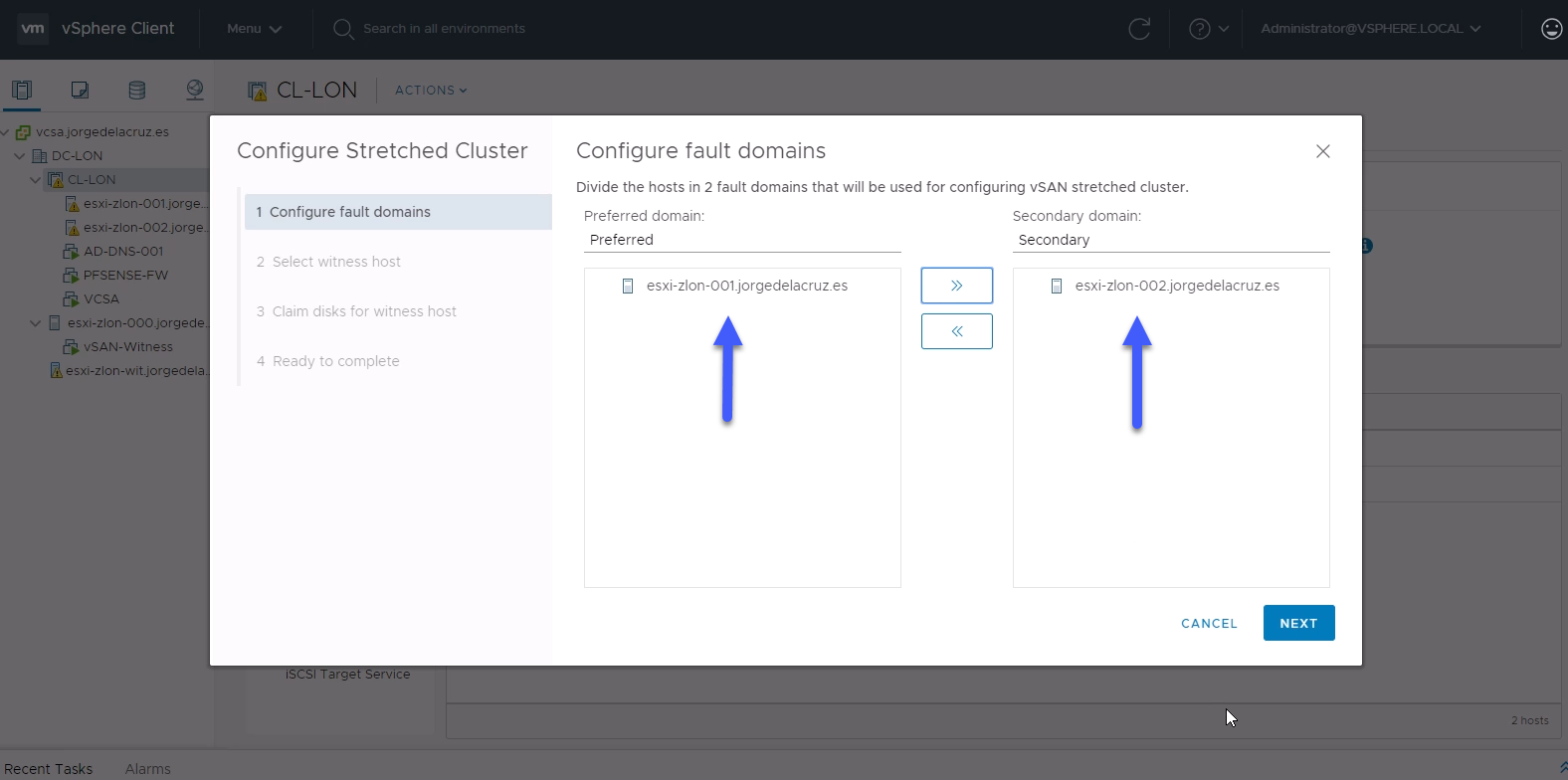Image resolution: width=1568 pixels, height=780 pixels.
Task: Click host icon for esxi-zlon-001 in Preferred list
Action: pyautogui.click(x=628, y=287)
